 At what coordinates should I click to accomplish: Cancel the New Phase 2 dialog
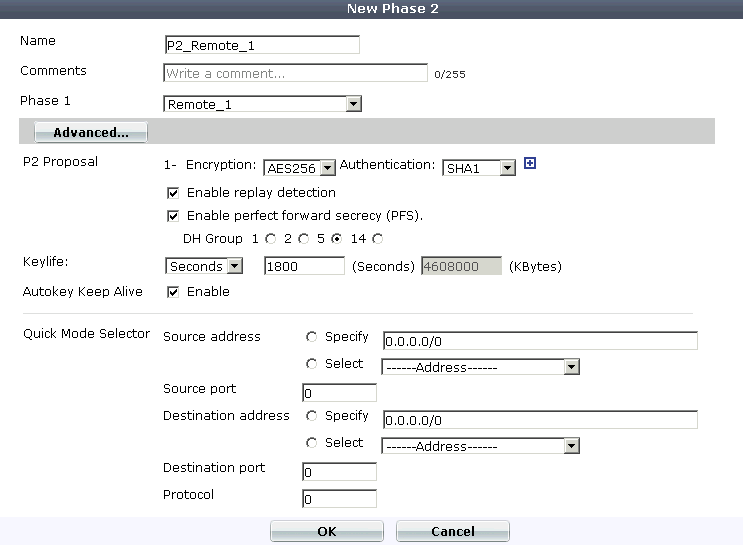[x=452, y=532]
